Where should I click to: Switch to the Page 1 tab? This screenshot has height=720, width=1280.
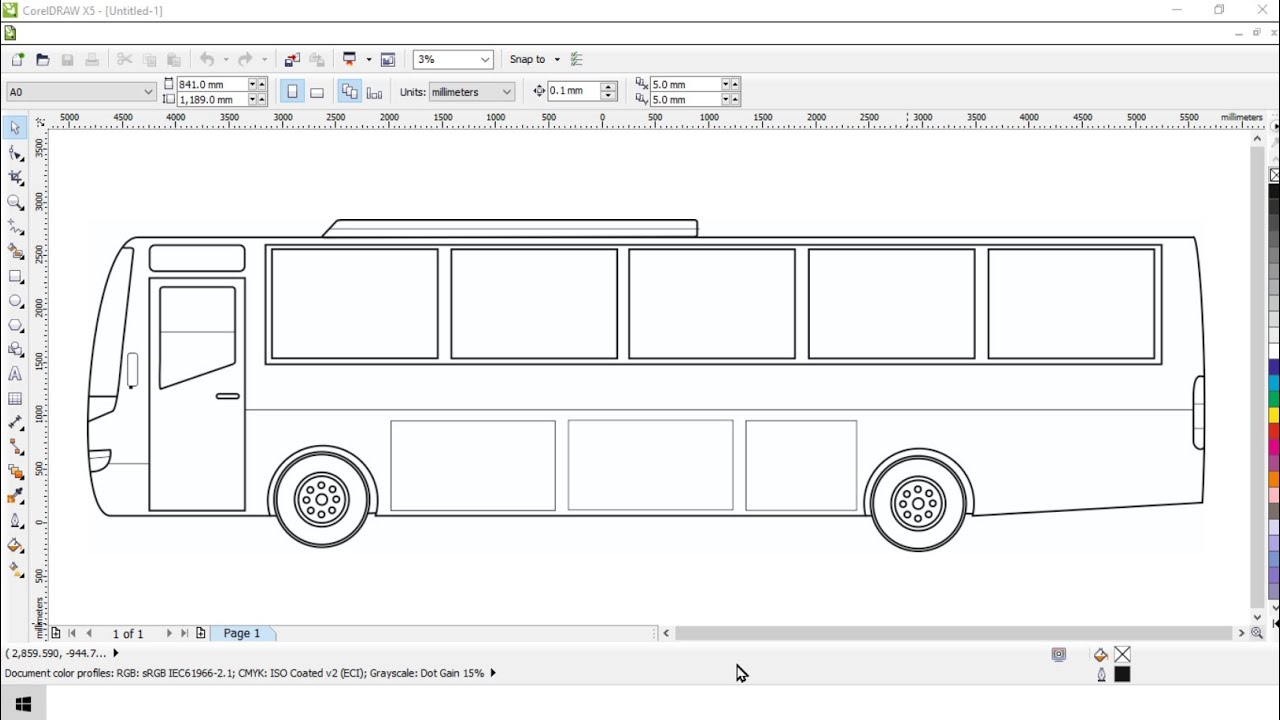tap(242, 633)
